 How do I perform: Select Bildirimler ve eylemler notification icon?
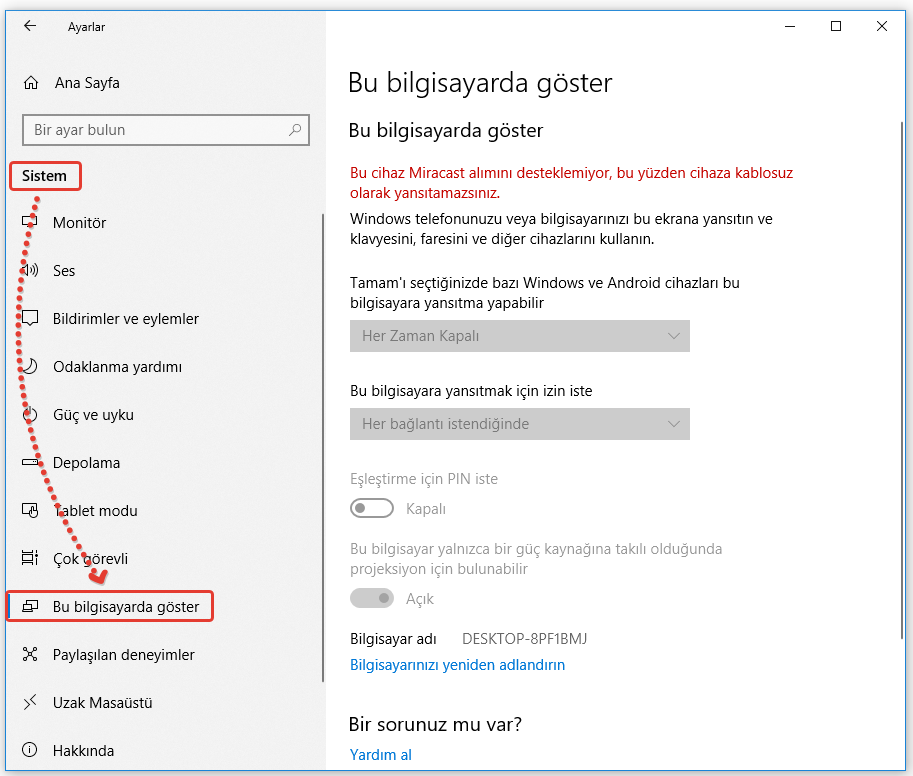[x=30, y=318]
